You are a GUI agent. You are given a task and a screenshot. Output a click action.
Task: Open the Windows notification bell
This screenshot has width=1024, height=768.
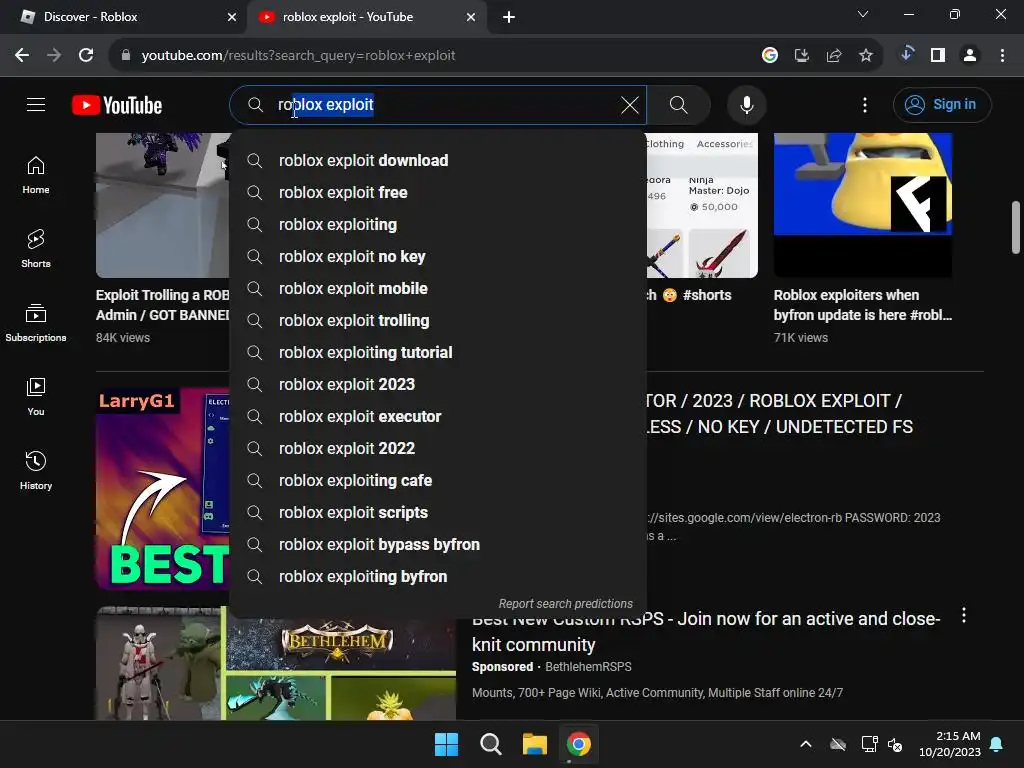point(997,744)
